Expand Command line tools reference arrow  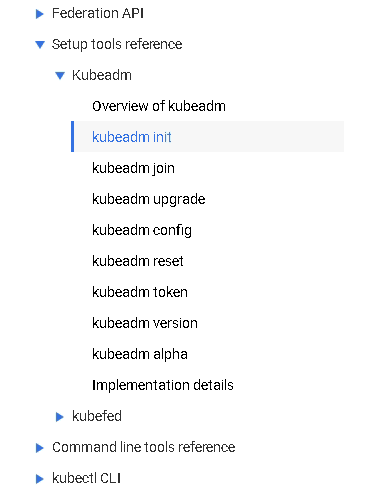pos(40,448)
